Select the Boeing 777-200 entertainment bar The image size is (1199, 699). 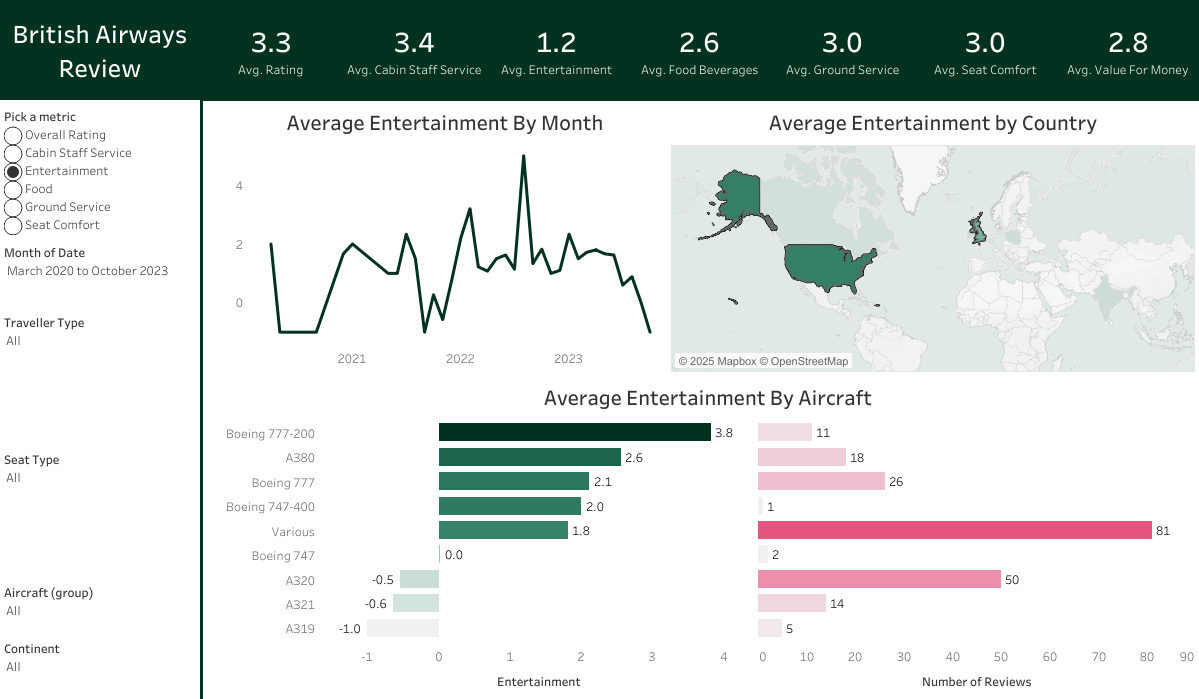(574, 433)
